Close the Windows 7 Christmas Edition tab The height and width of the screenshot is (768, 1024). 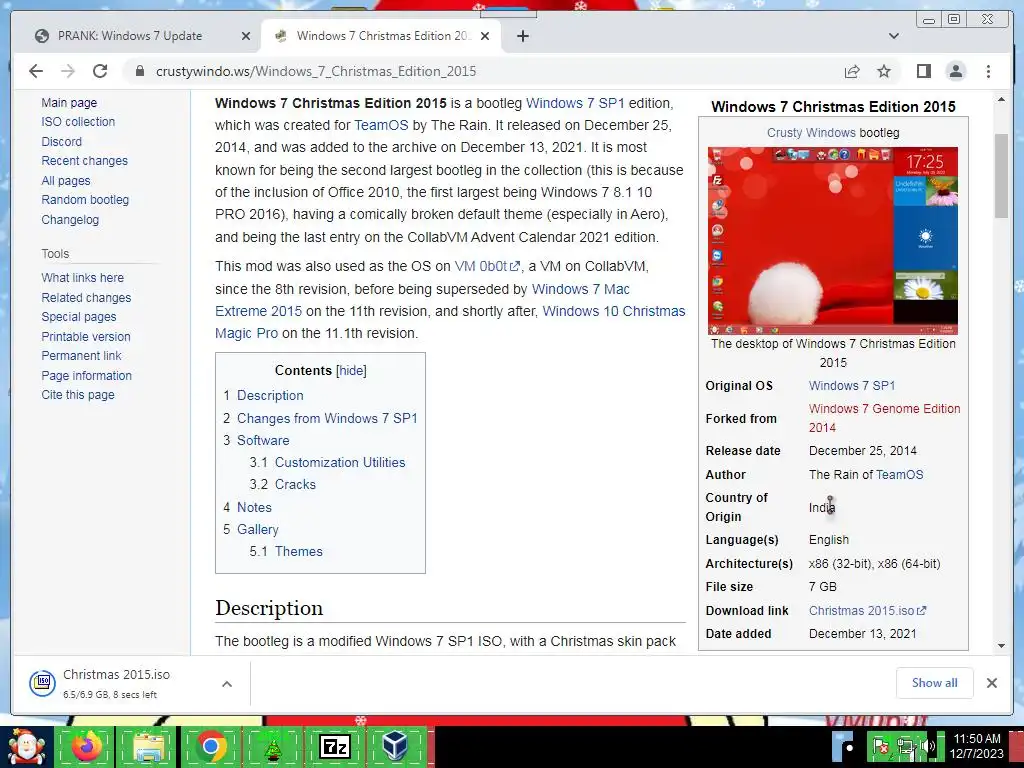(485, 36)
